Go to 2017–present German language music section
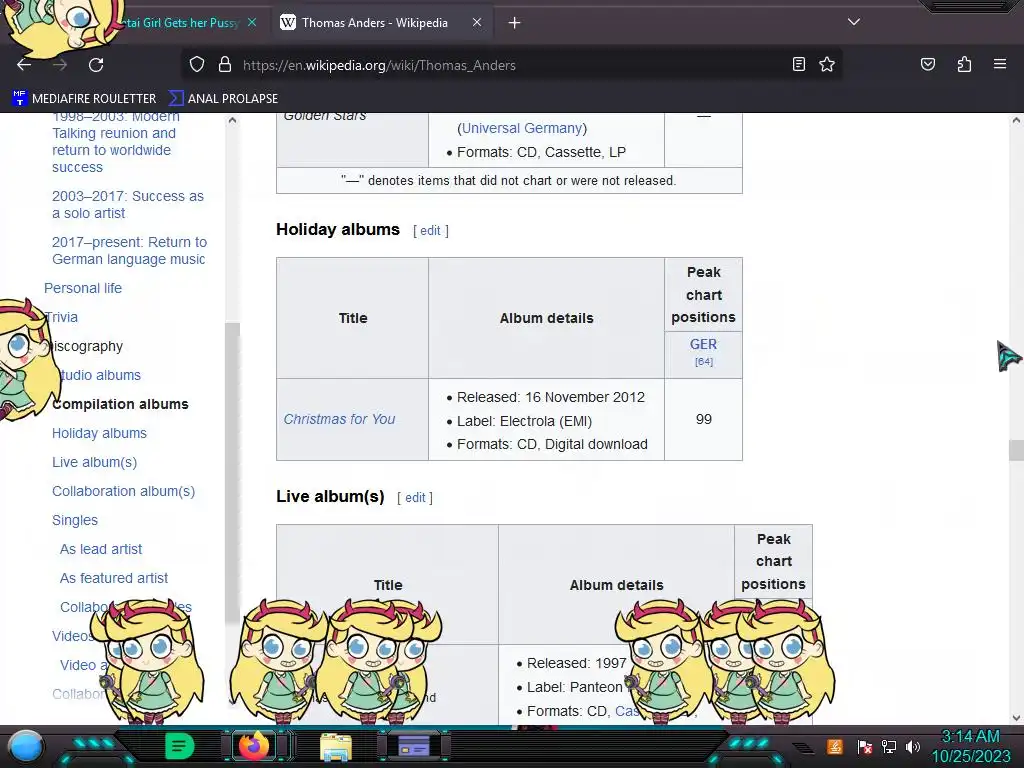This screenshot has height=768, width=1024. pos(129,251)
